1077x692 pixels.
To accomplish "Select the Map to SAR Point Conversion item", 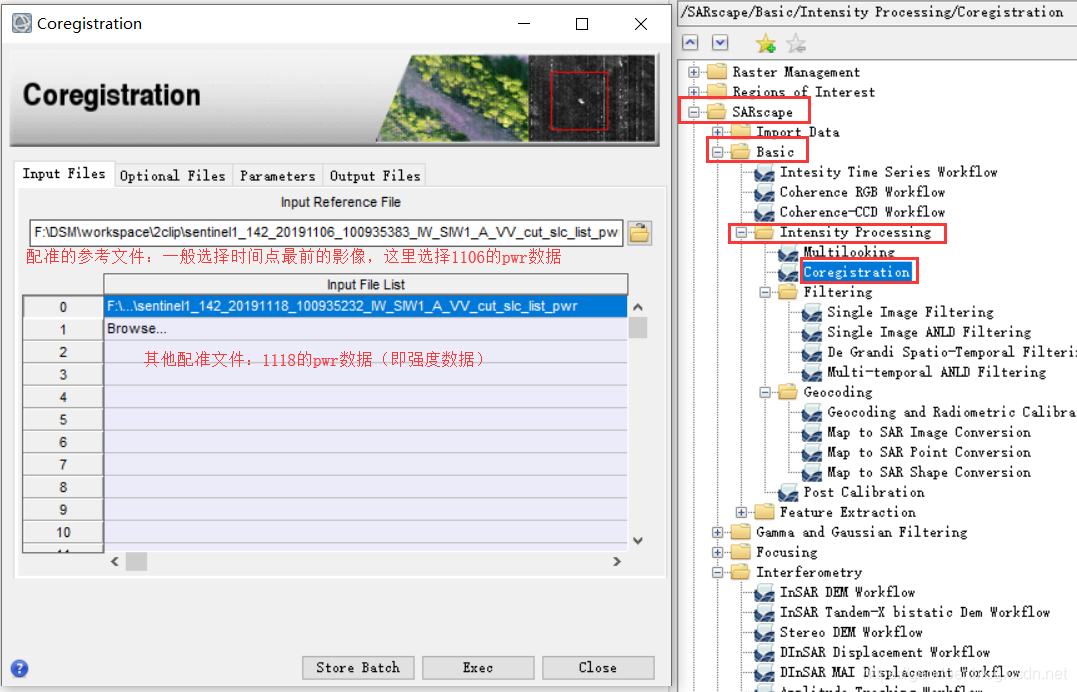I will pos(929,452).
